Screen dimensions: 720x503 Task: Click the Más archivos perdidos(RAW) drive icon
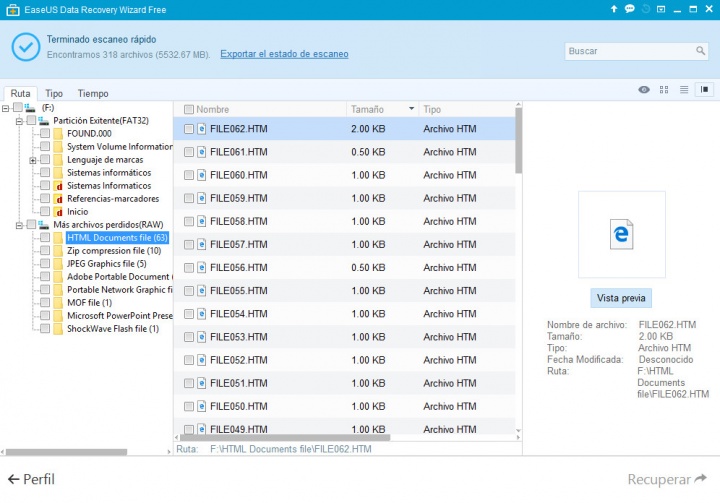(x=44, y=225)
